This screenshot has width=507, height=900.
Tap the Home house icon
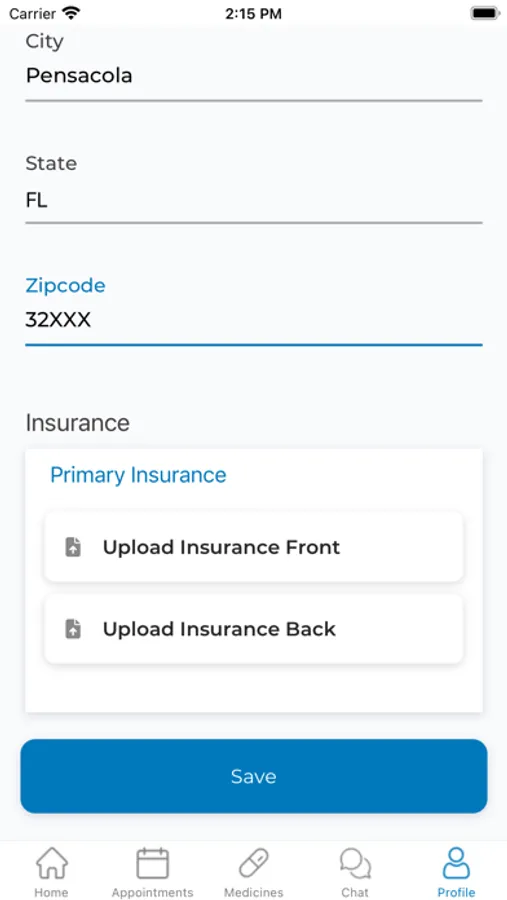click(52, 863)
